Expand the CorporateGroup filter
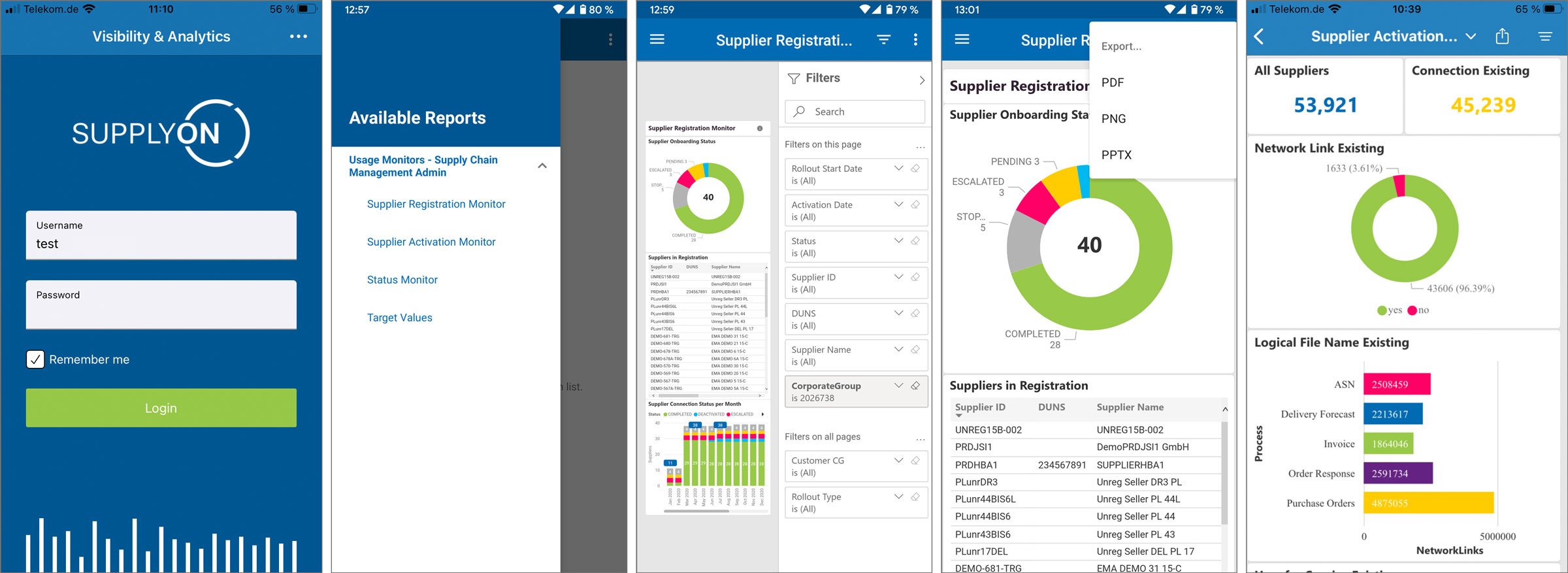Viewport: 1568px width, 573px height. (899, 385)
